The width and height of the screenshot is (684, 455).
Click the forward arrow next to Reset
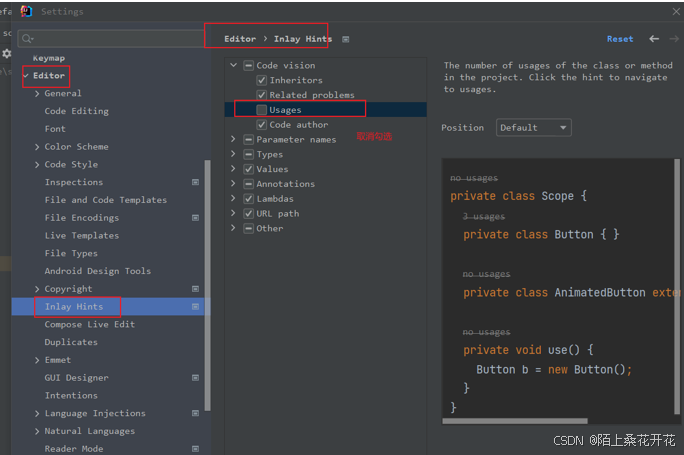[x=674, y=39]
